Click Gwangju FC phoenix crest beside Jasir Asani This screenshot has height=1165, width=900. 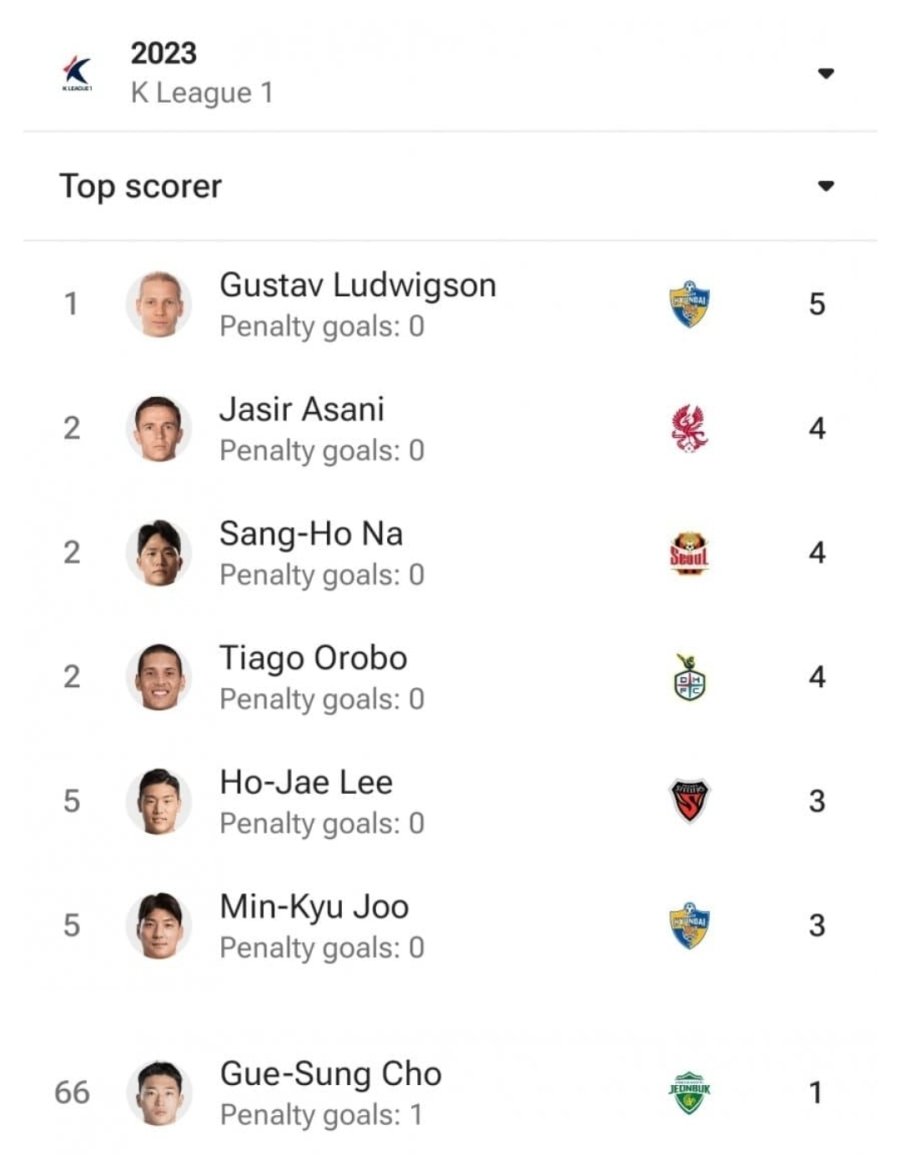click(x=690, y=429)
